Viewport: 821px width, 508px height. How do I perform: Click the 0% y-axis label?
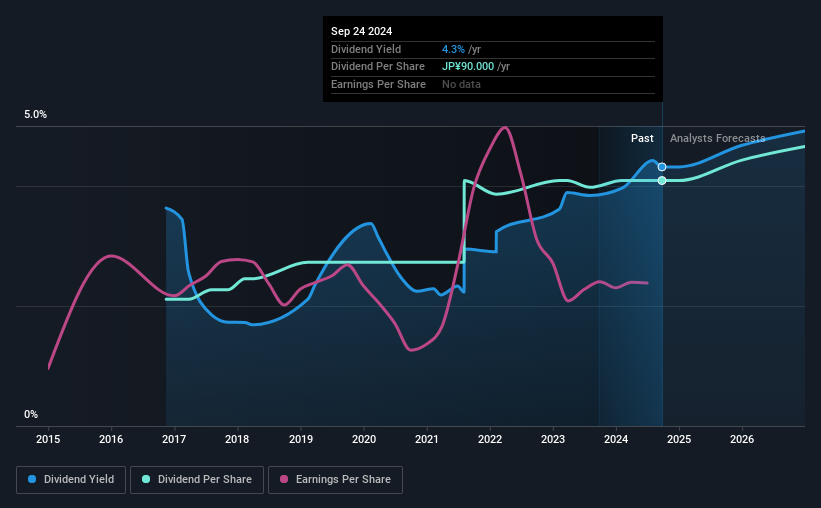pos(31,414)
